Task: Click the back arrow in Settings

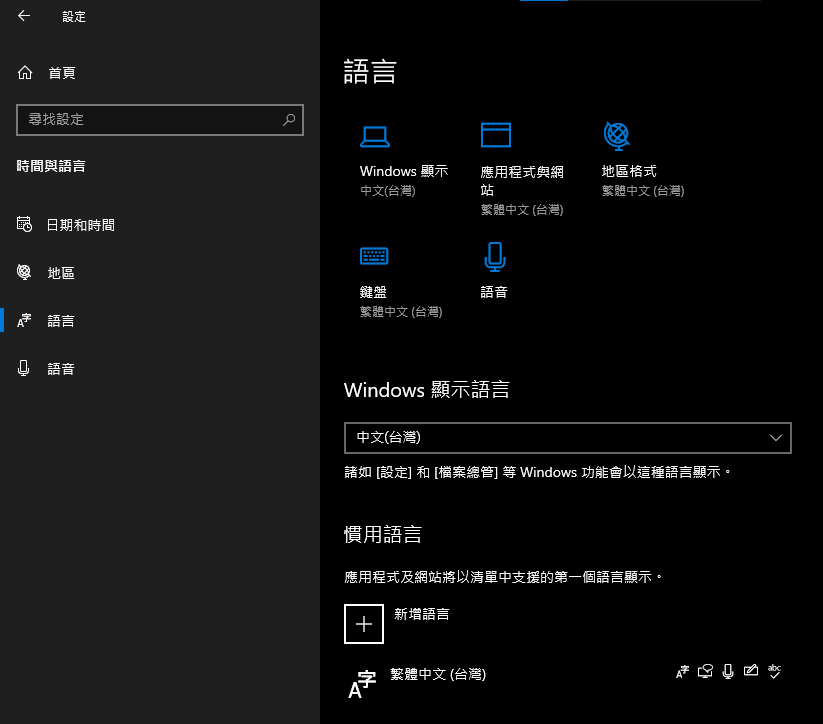Action: 24,16
